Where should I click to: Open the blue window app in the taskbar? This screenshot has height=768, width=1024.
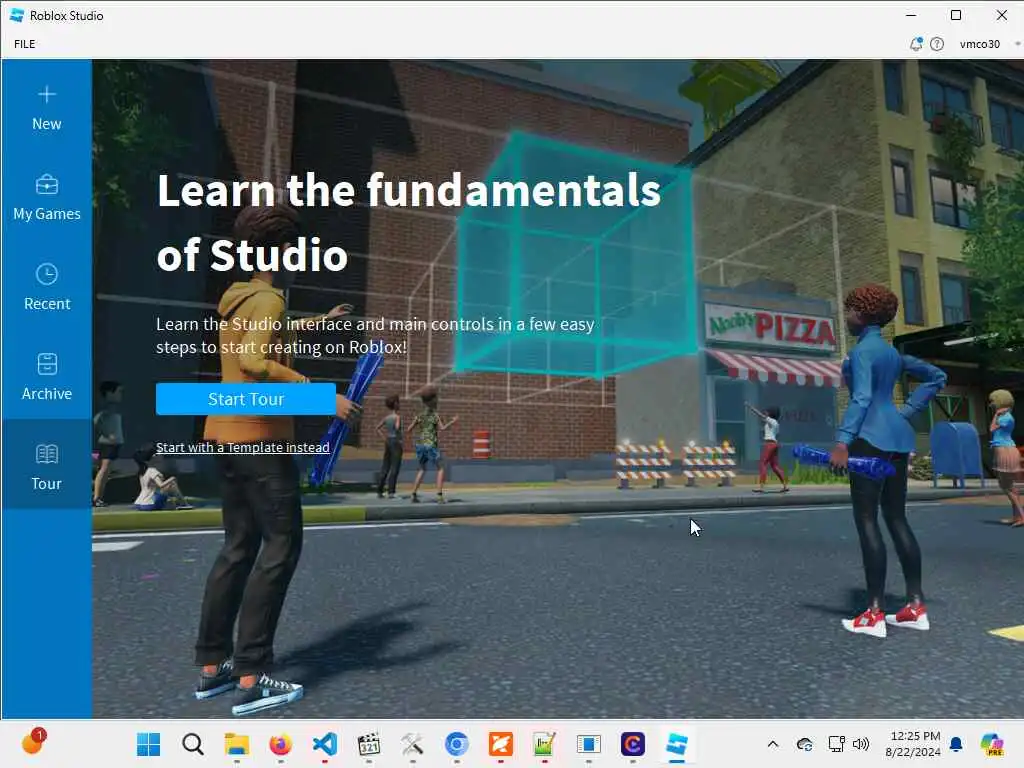click(588, 744)
